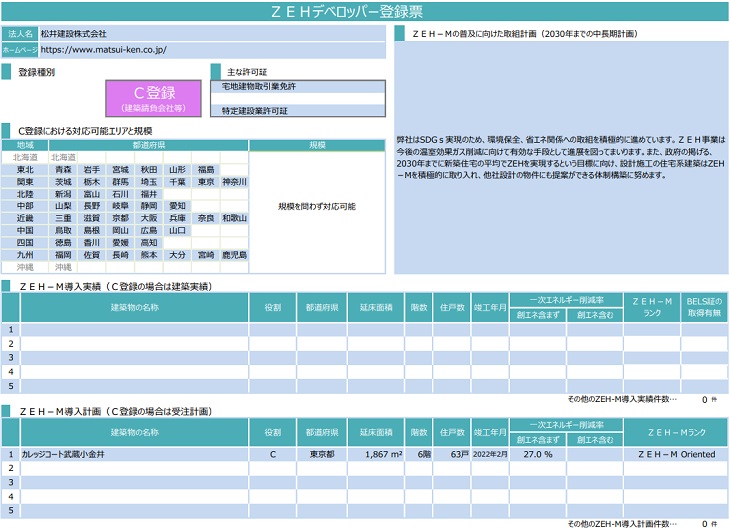Click the 宮城 prefecture cell

[x=120, y=170]
